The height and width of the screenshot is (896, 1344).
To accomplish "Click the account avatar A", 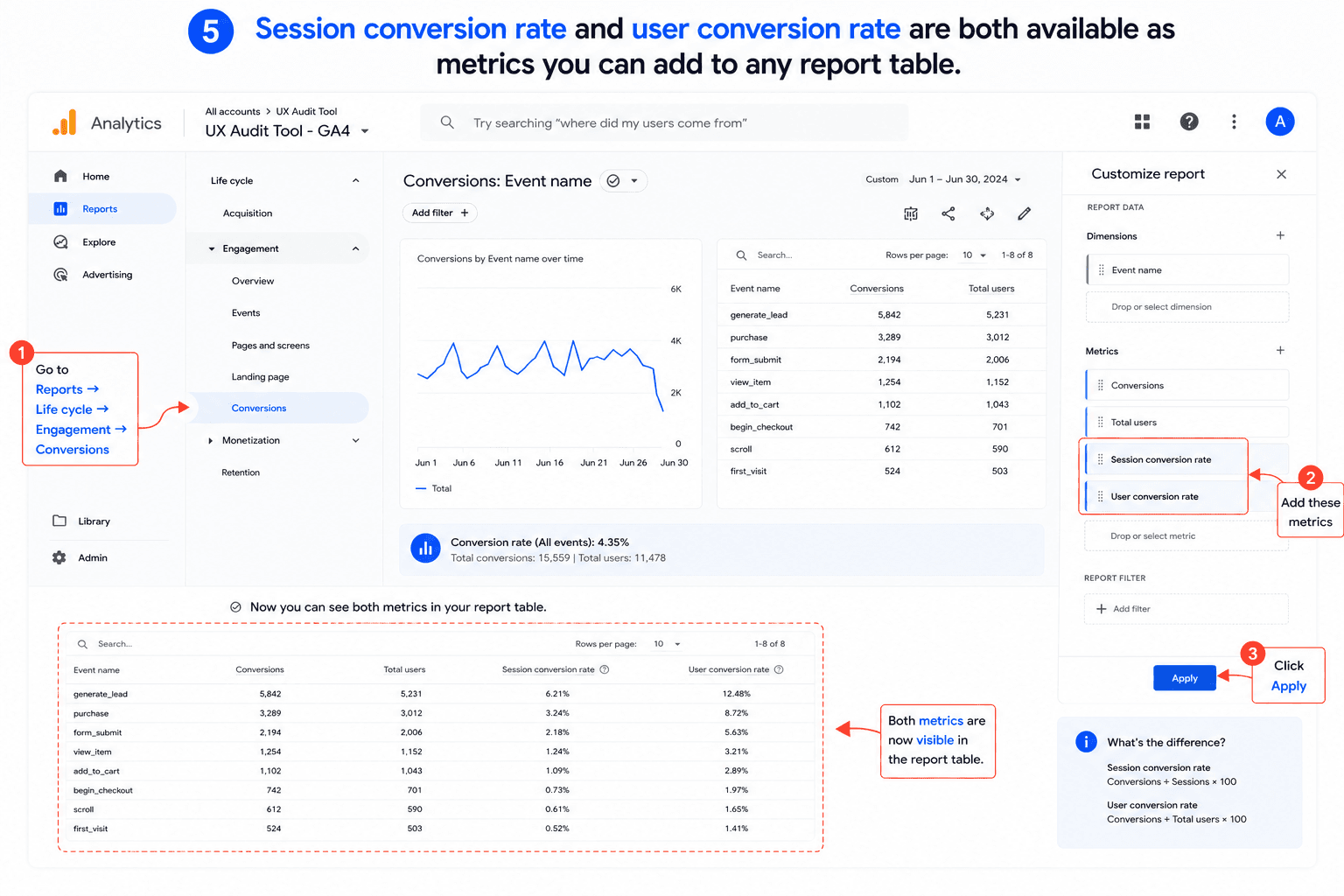I will [1280, 122].
